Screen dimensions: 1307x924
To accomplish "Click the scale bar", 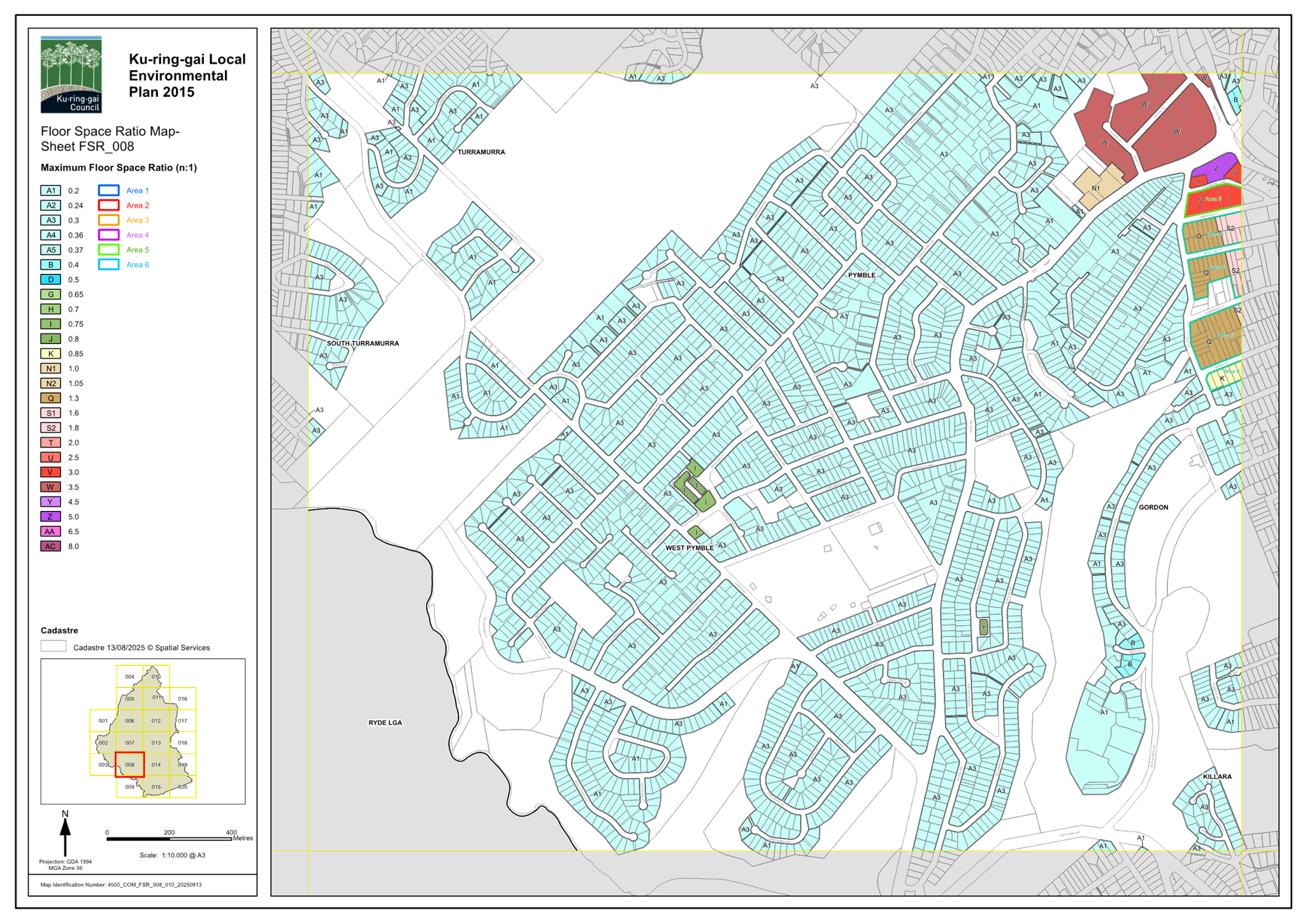I will click(x=170, y=839).
